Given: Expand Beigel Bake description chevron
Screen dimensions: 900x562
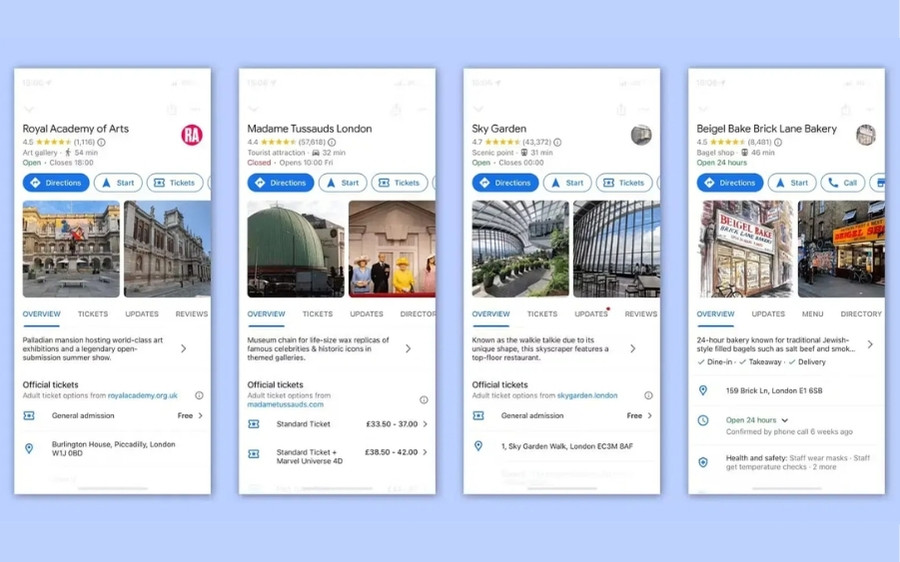Looking at the screenshot, I should [870, 344].
